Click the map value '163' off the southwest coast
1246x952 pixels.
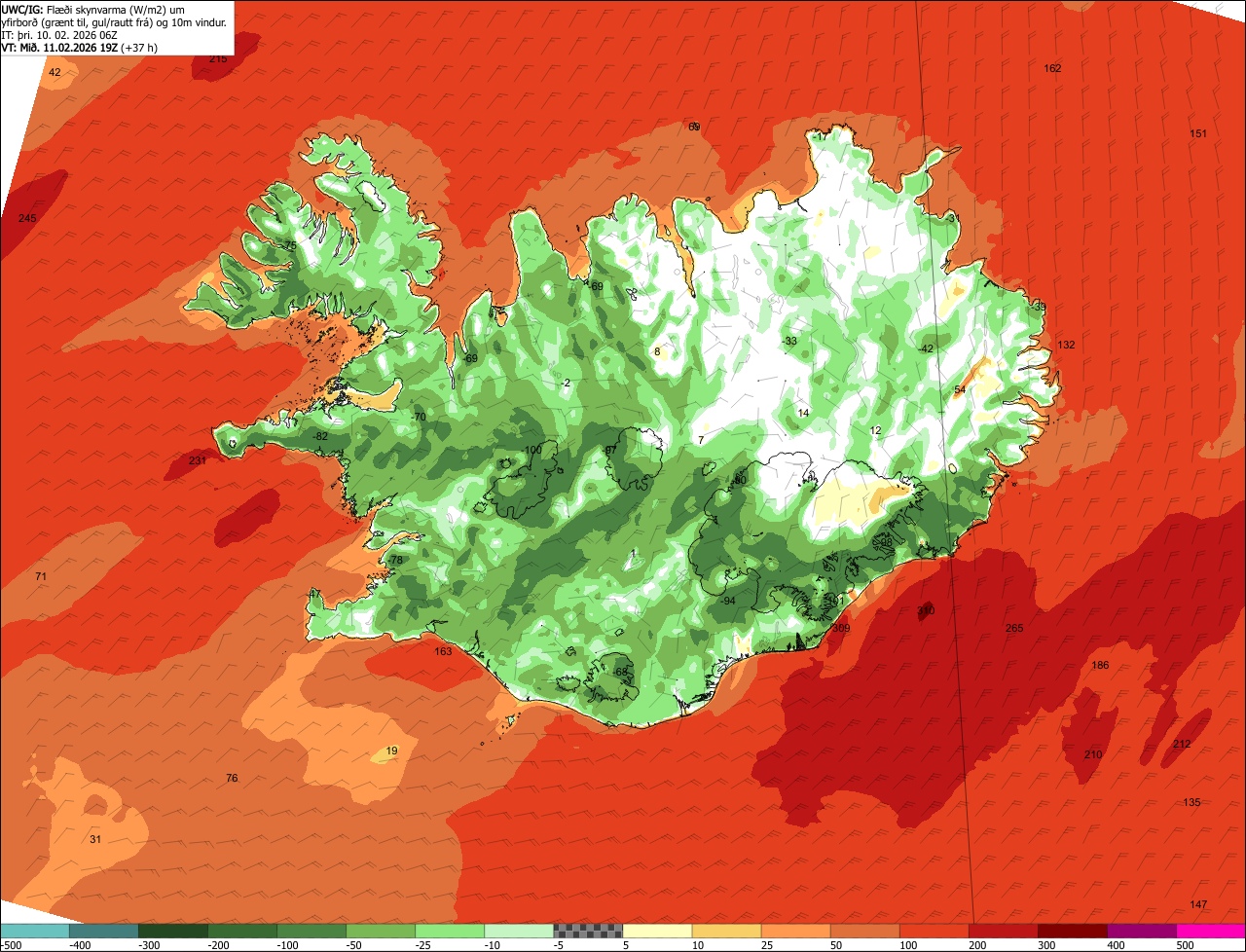(x=443, y=651)
